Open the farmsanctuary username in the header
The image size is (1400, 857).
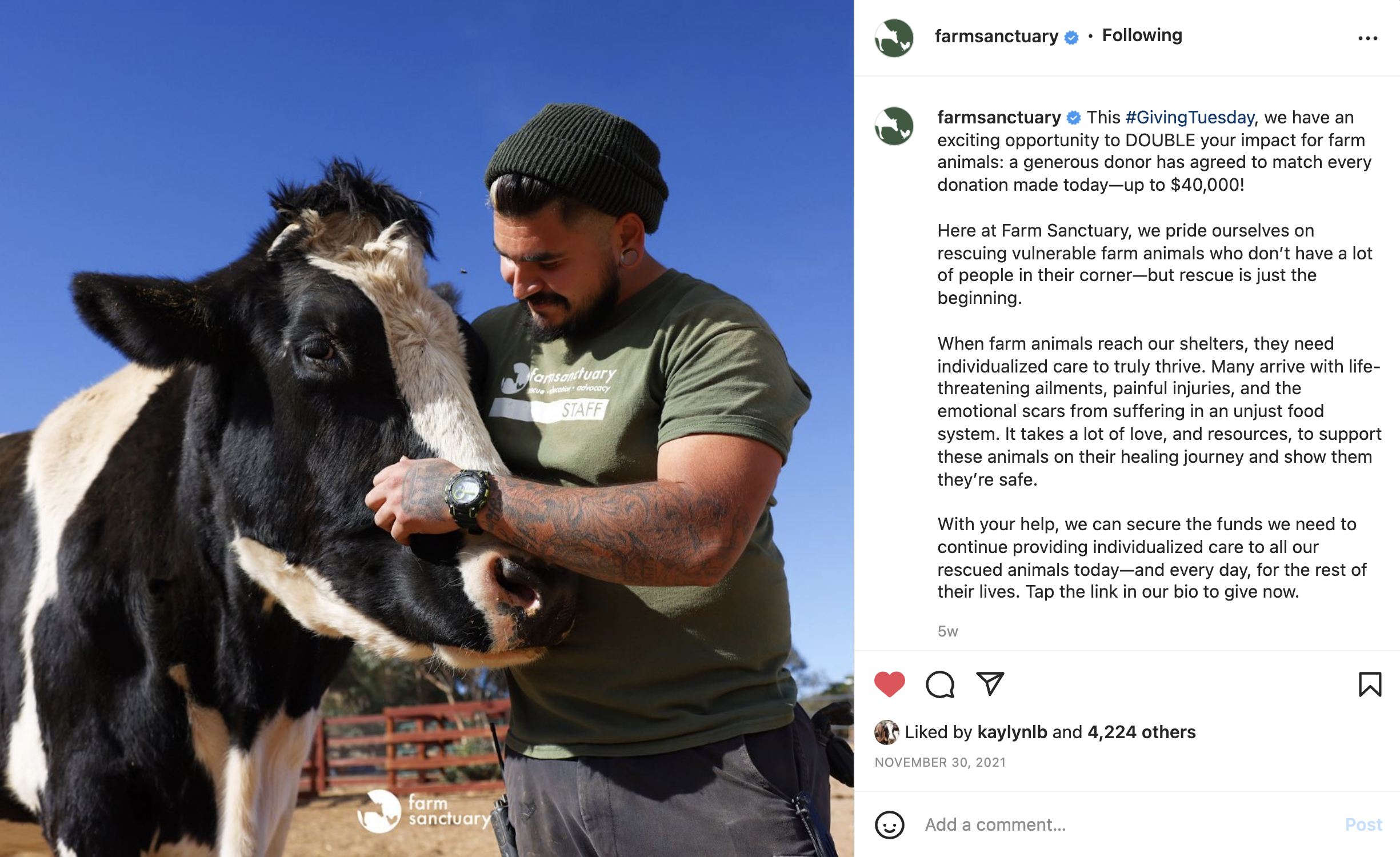[x=997, y=37]
